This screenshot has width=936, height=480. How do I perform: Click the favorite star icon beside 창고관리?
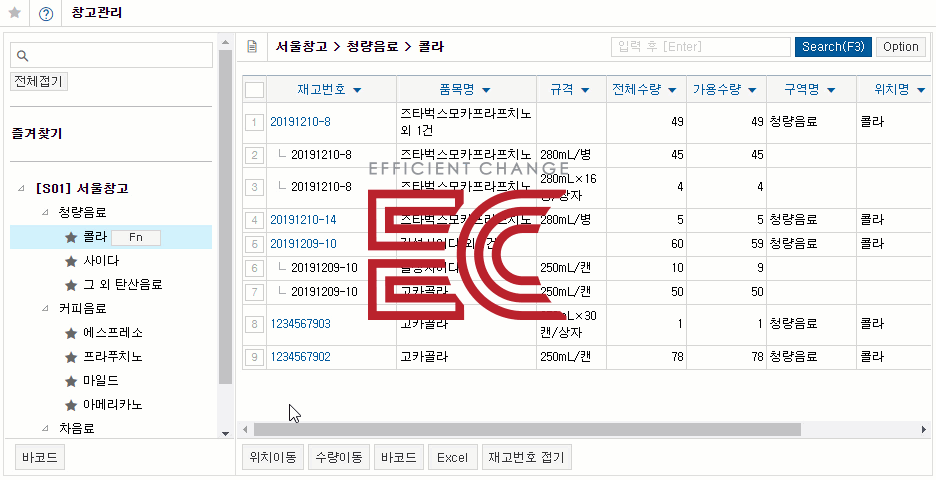[x=14, y=13]
